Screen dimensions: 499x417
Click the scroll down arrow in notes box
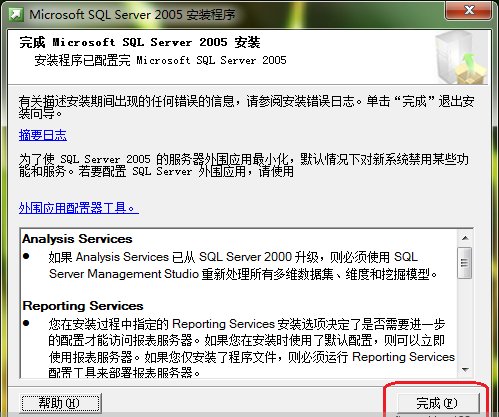[465, 369]
